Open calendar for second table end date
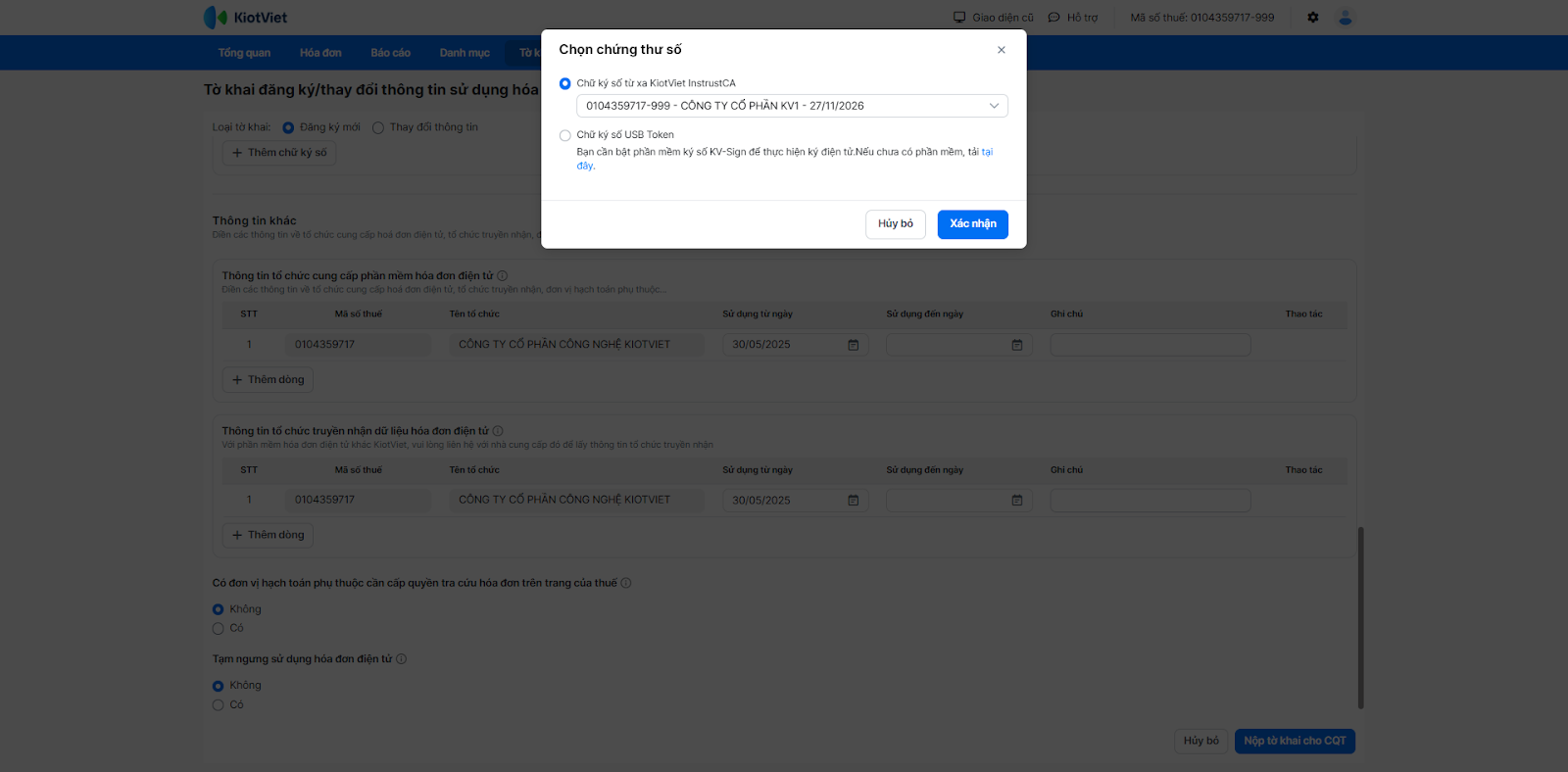 1016,501
